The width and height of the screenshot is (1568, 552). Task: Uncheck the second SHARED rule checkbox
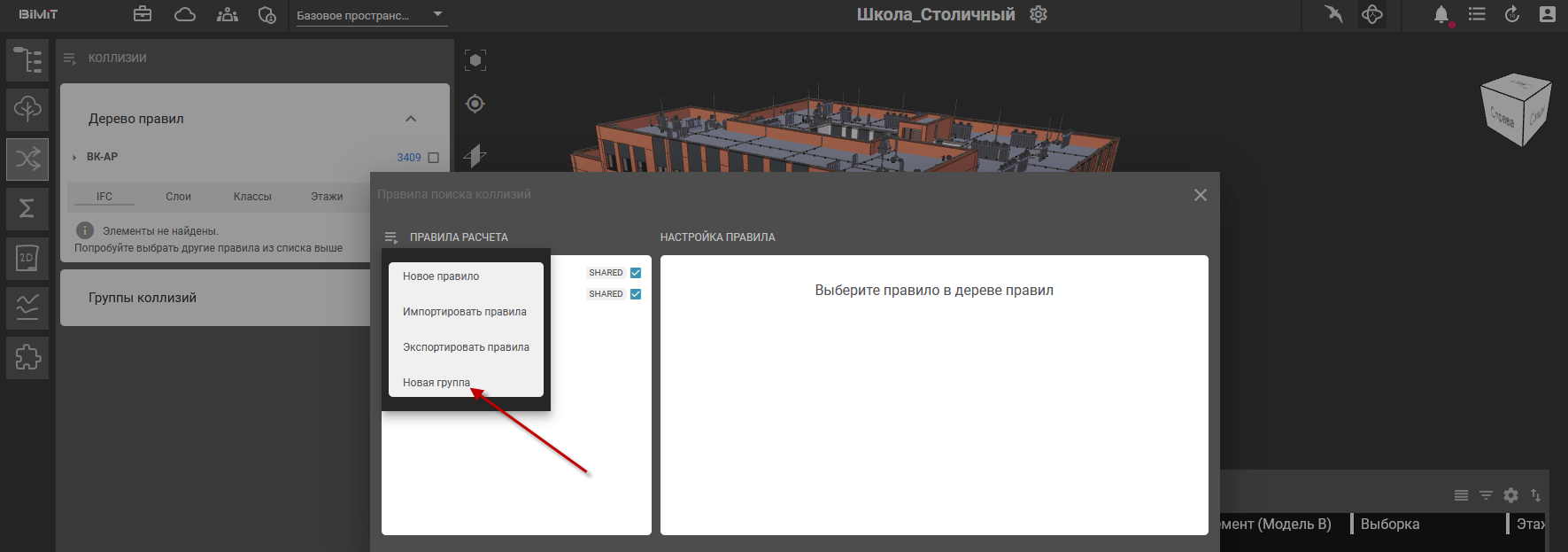[x=636, y=294]
